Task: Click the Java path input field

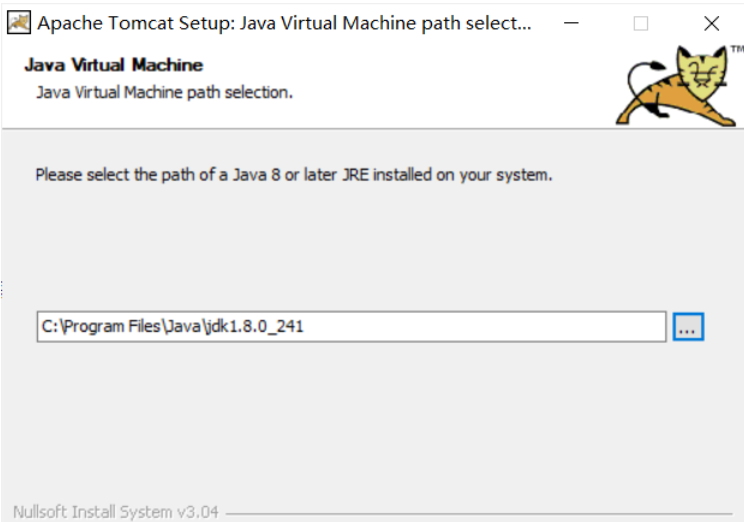Action: (x=352, y=326)
